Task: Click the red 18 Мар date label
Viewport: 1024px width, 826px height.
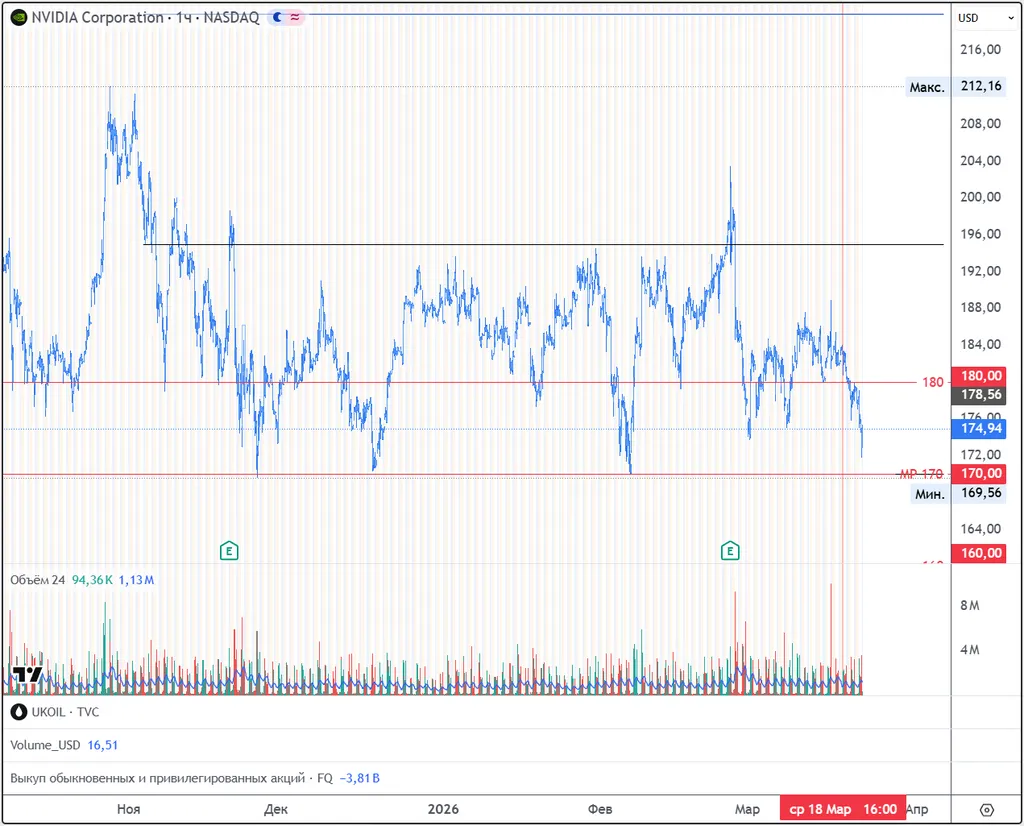Action: point(818,809)
